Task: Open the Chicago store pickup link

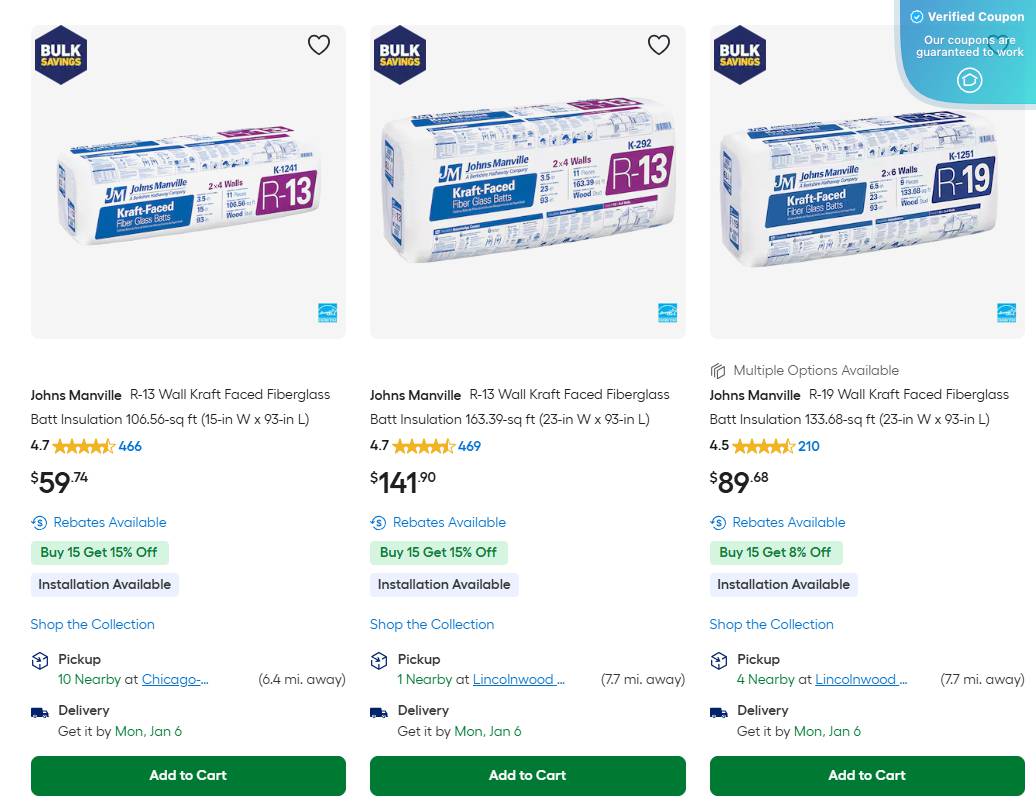Action: [175, 679]
